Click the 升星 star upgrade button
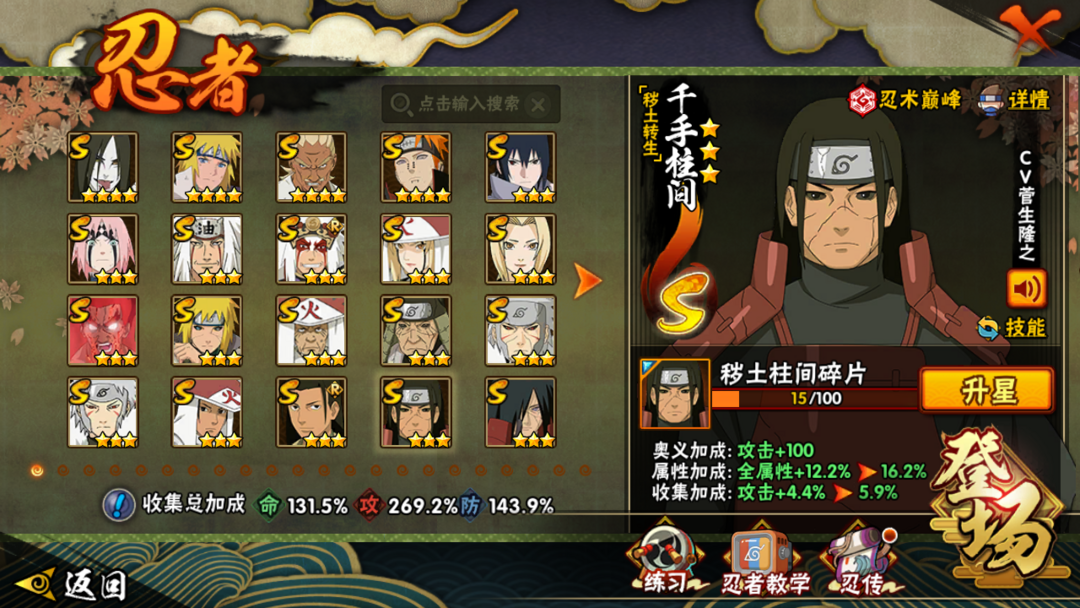1080x608 pixels. tap(986, 390)
